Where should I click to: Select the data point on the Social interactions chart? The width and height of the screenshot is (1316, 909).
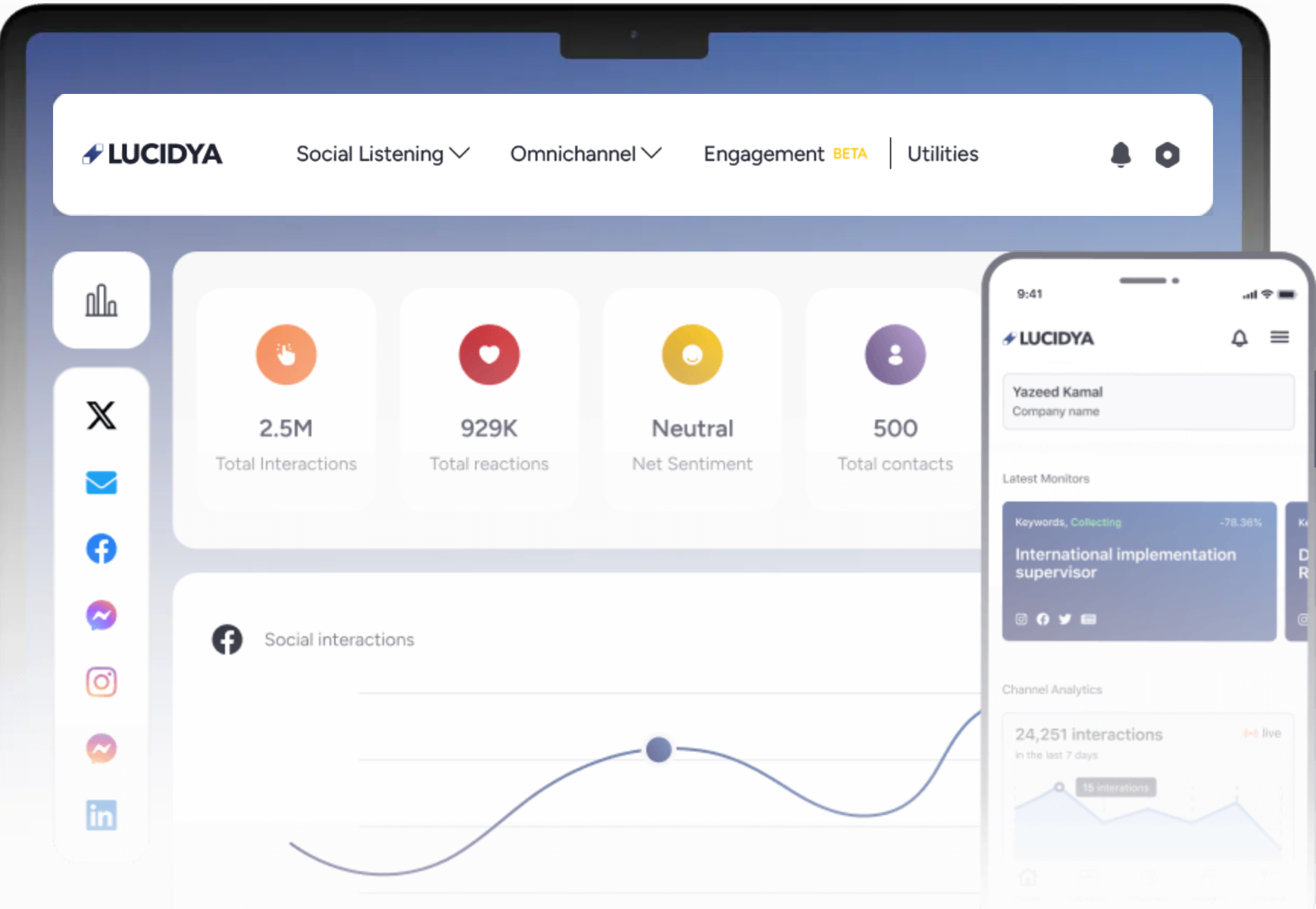tap(658, 749)
